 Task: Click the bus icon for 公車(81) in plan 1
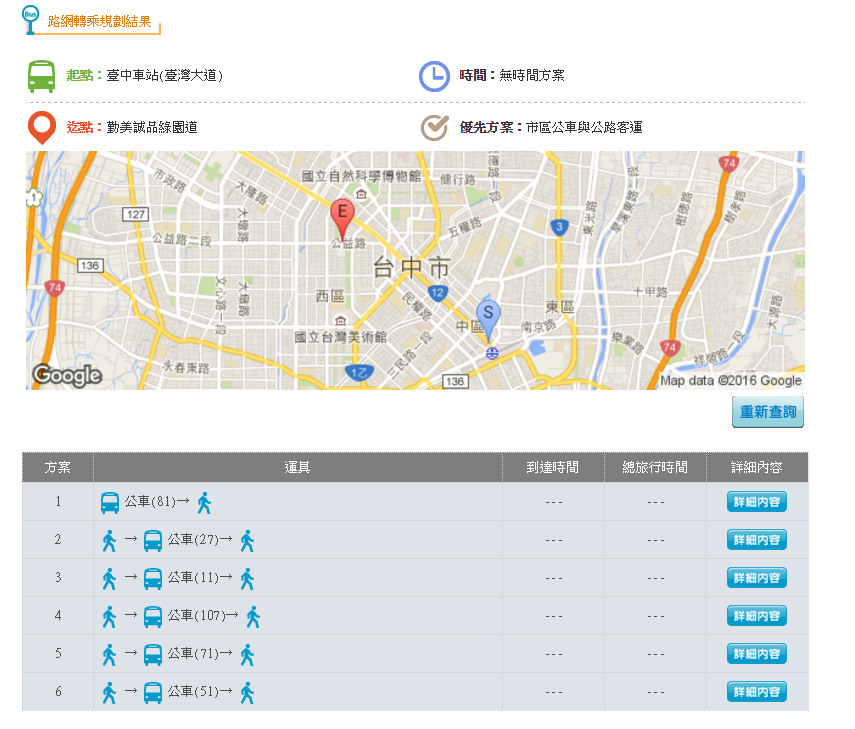110,502
